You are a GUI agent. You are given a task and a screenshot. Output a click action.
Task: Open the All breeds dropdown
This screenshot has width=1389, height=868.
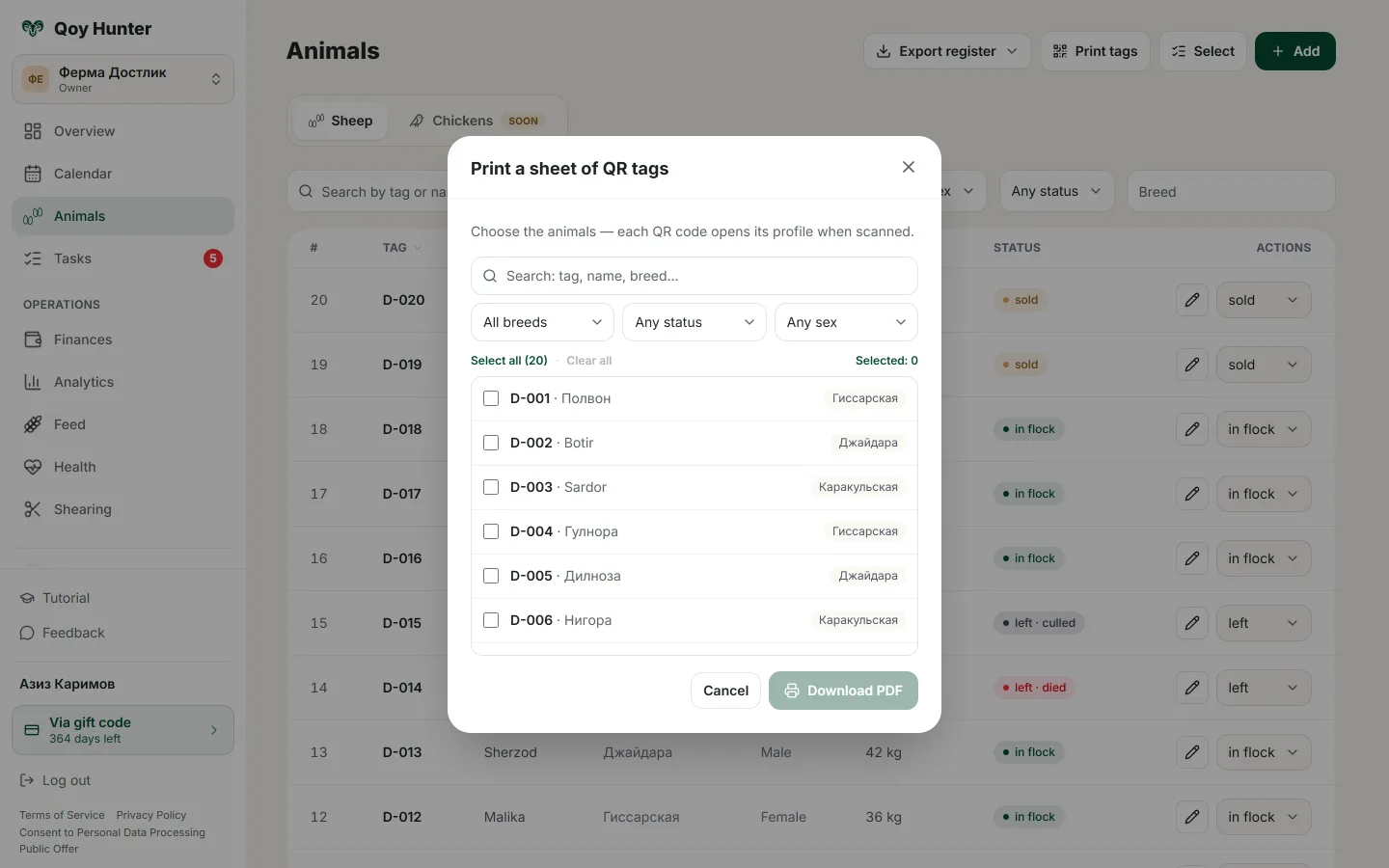coord(542,322)
